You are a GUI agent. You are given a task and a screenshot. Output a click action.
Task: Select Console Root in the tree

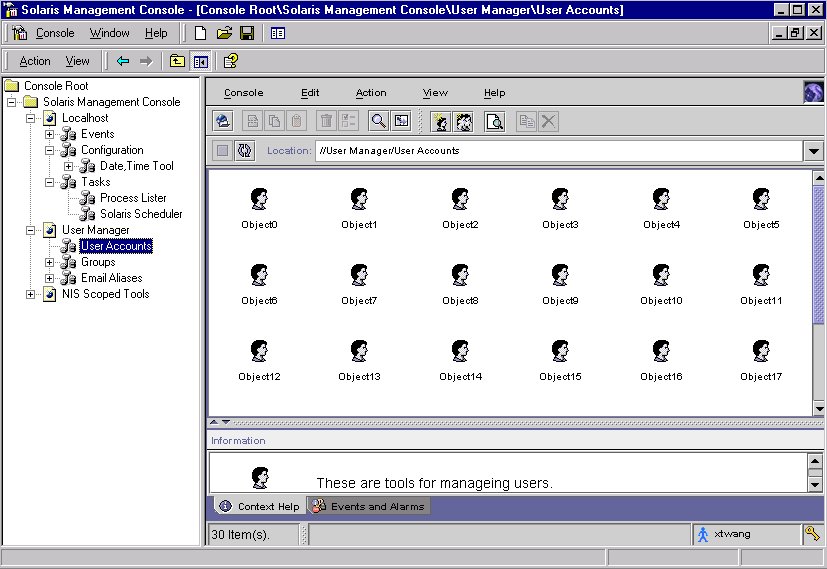tap(56, 86)
